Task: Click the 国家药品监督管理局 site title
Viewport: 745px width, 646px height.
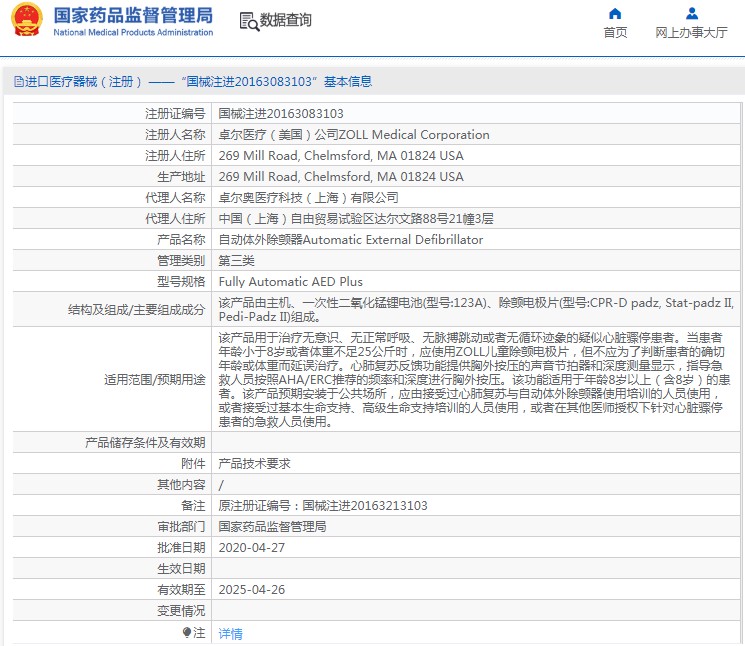Action: 132,15
